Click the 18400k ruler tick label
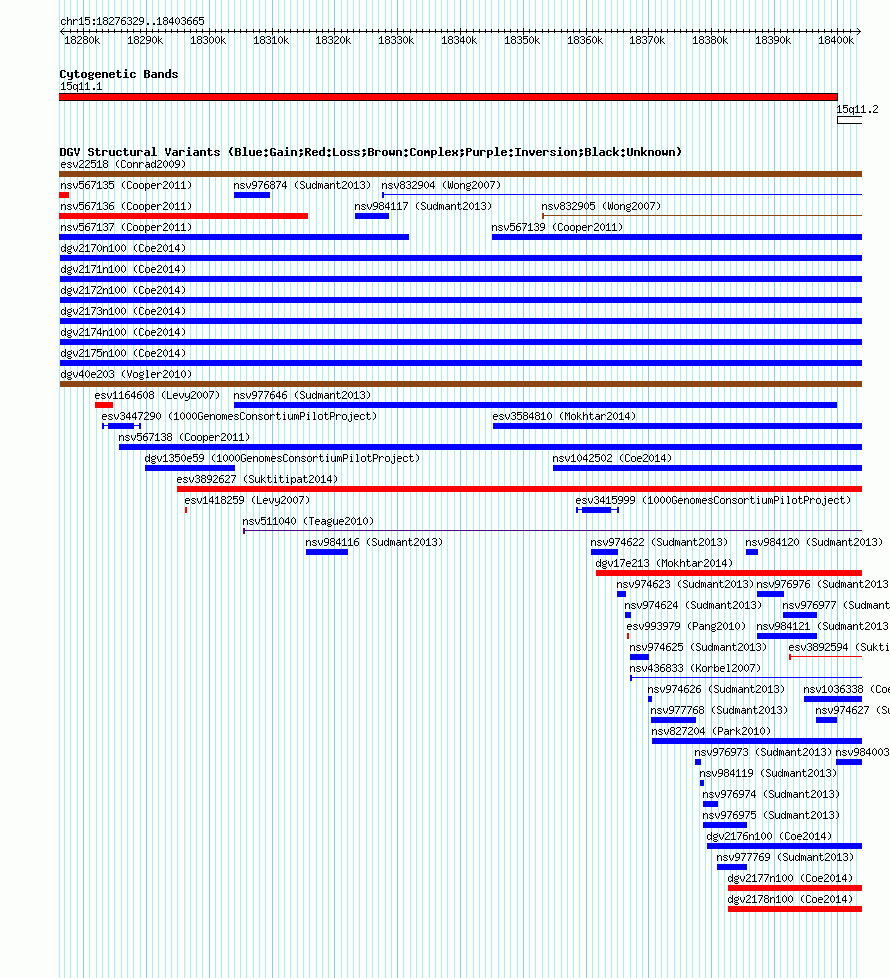Screen dimensions: 890x978 pyautogui.click(x=836, y=41)
